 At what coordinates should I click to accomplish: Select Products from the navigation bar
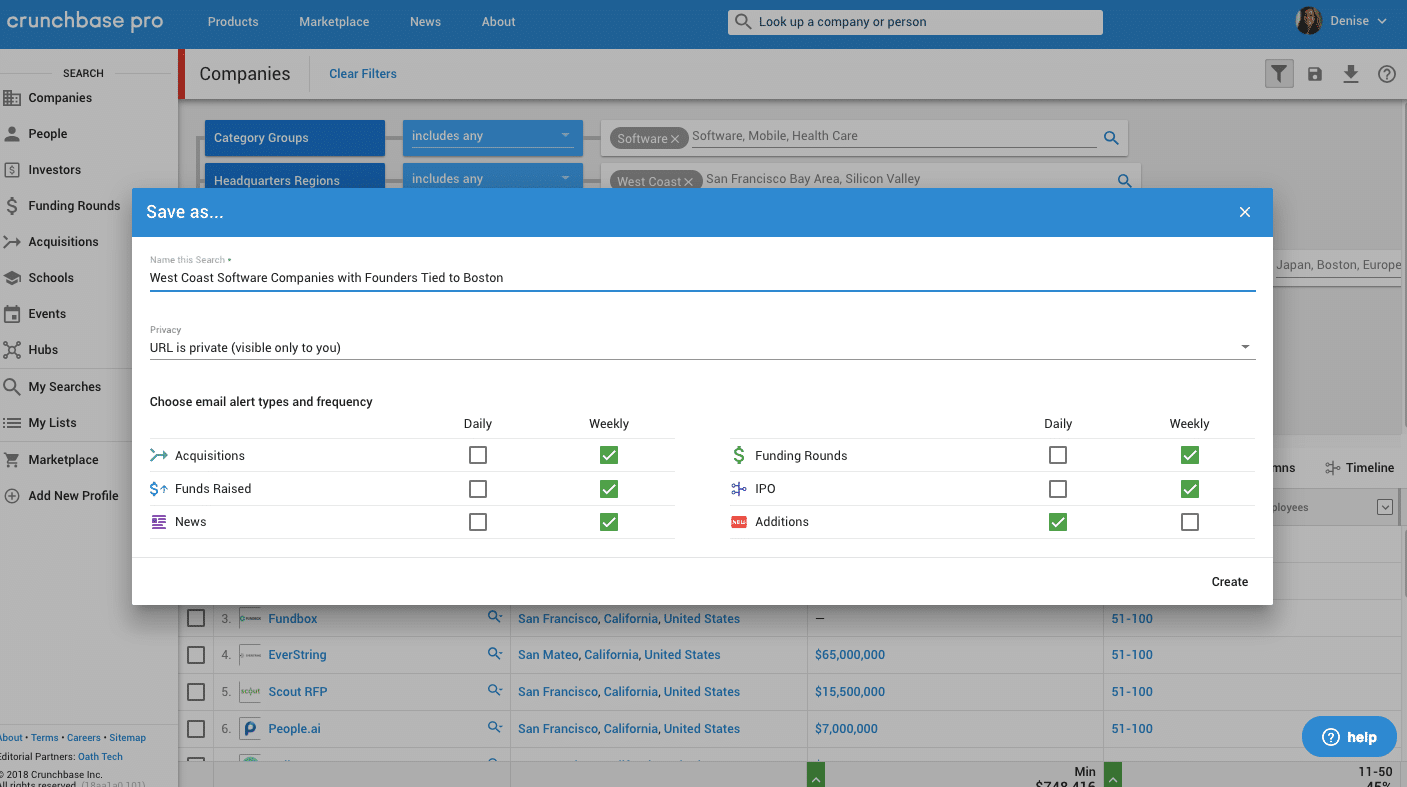tap(232, 21)
